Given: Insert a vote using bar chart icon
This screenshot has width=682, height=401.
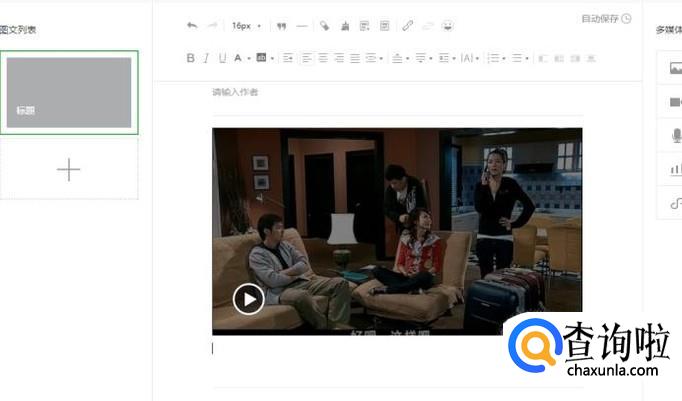Looking at the screenshot, I should pos(675,170).
